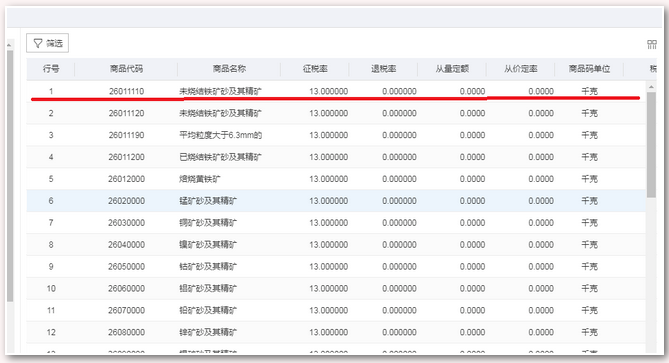Click the name 锌矿砂及其精矿
The height and width of the screenshot is (363, 669).
208,332
